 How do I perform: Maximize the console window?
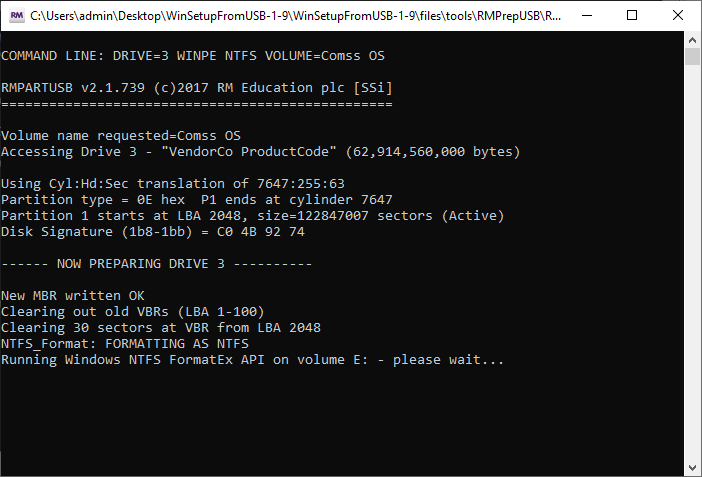click(632, 16)
